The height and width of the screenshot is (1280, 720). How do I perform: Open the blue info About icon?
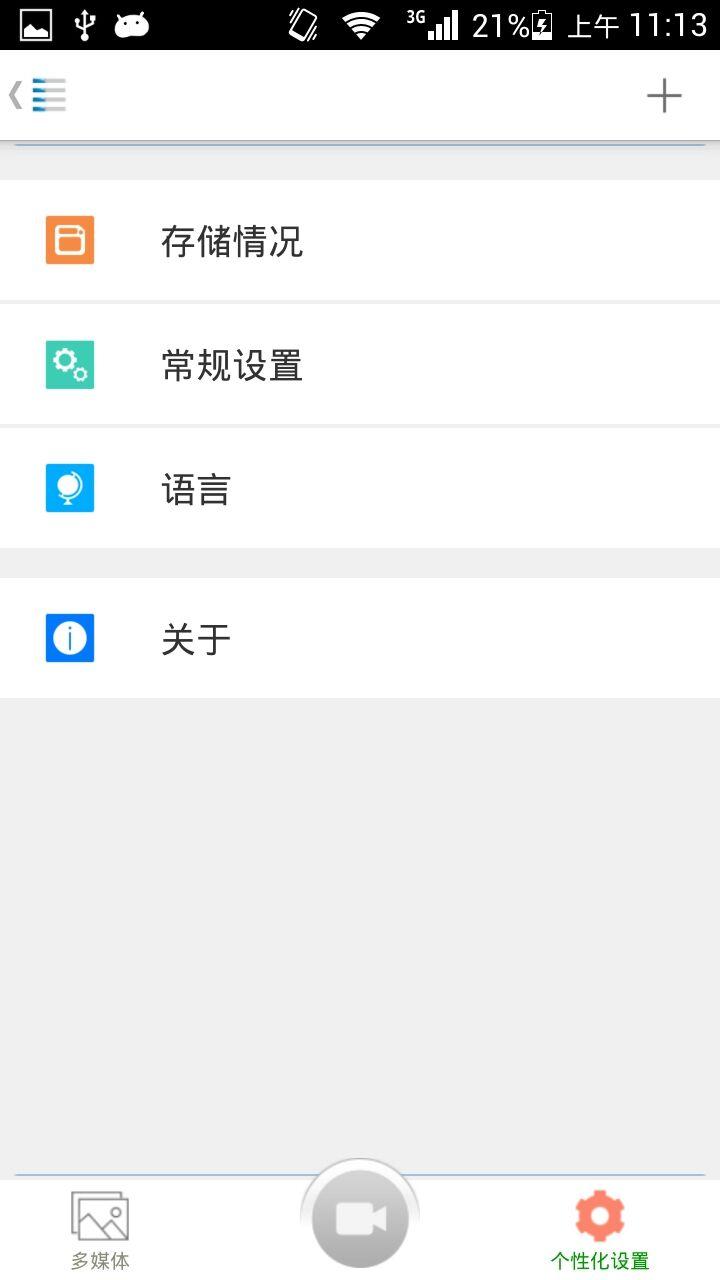coord(70,638)
